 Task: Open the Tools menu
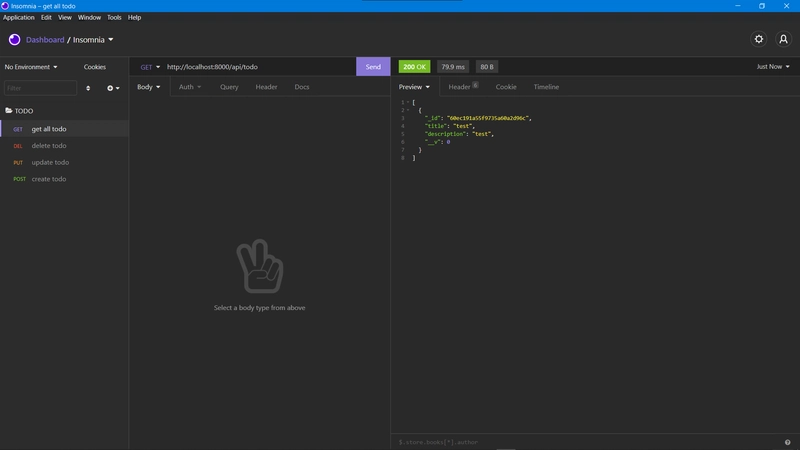click(114, 17)
